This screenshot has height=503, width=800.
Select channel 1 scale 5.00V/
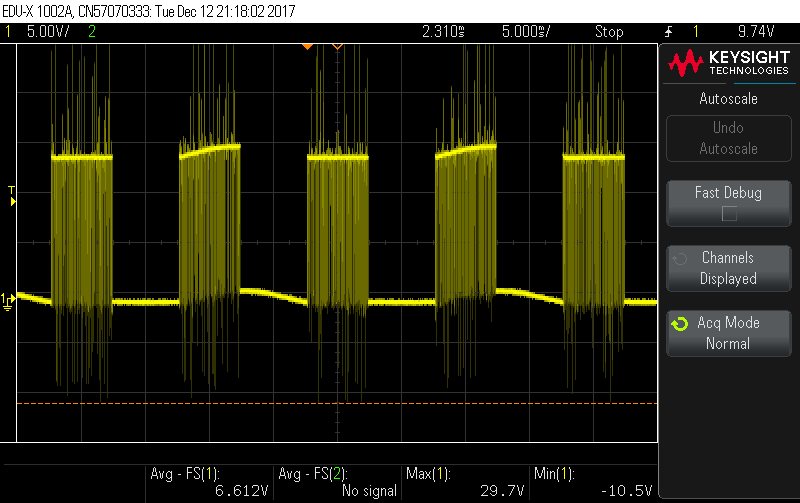coord(48,32)
